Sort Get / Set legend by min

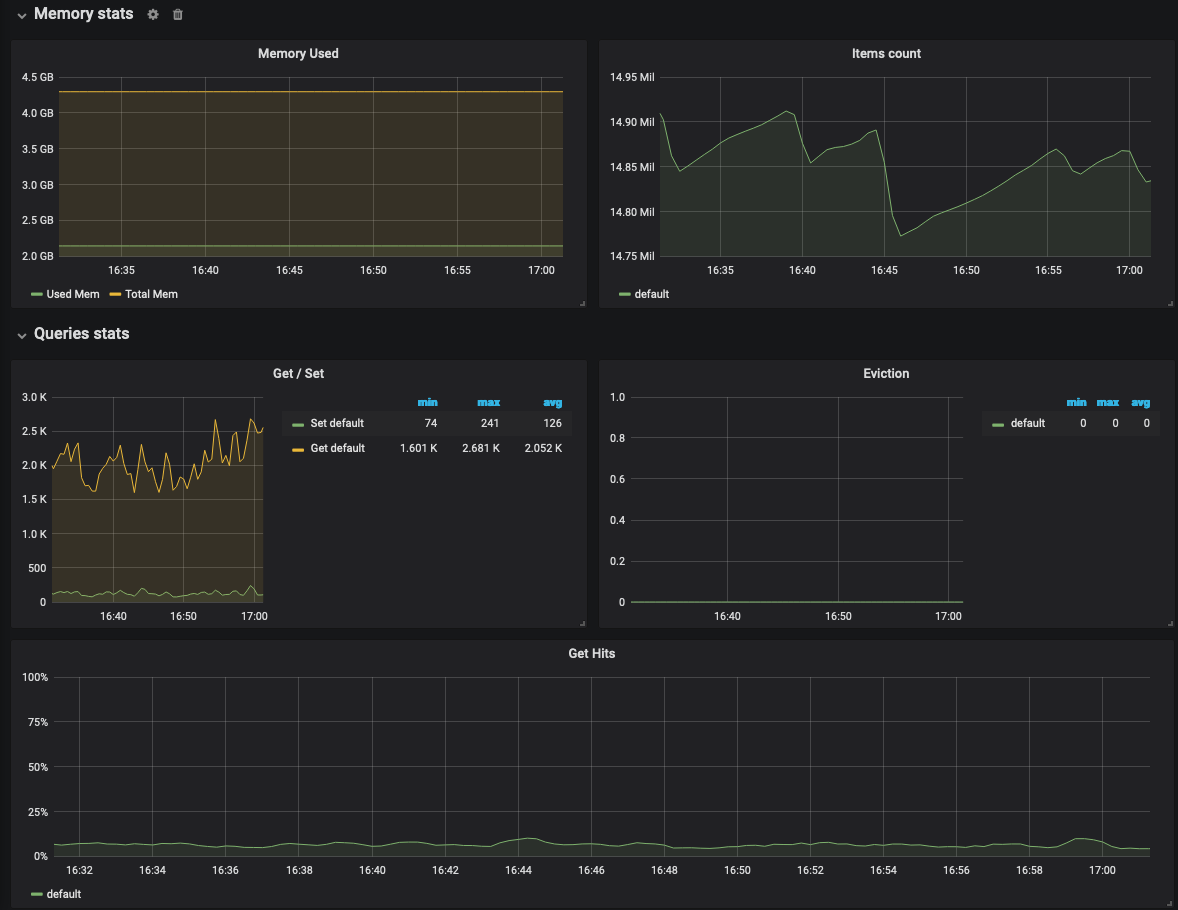(x=427, y=403)
